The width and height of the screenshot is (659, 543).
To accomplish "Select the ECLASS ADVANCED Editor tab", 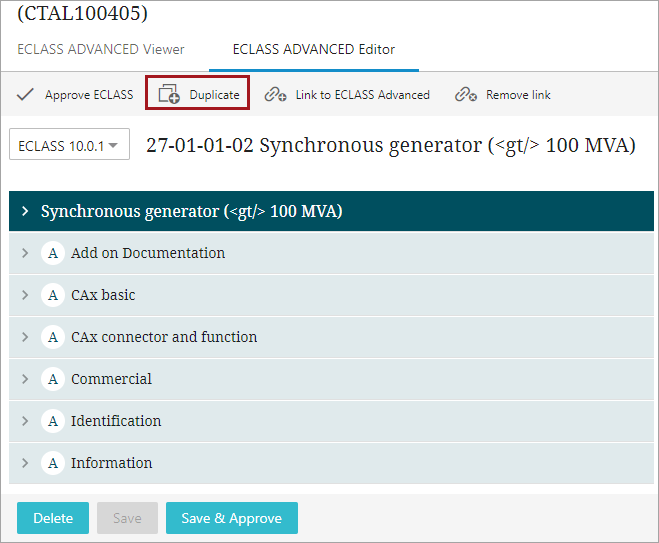I will pyautogui.click(x=314, y=50).
